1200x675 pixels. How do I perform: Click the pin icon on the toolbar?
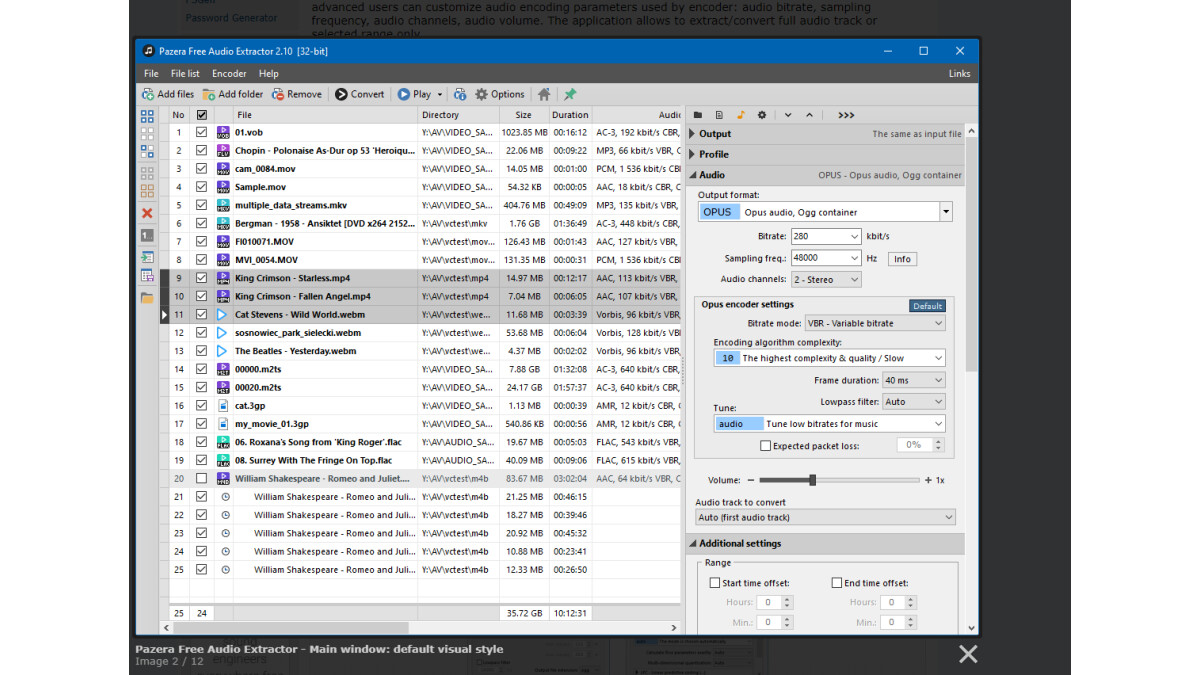pyautogui.click(x=570, y=93)
